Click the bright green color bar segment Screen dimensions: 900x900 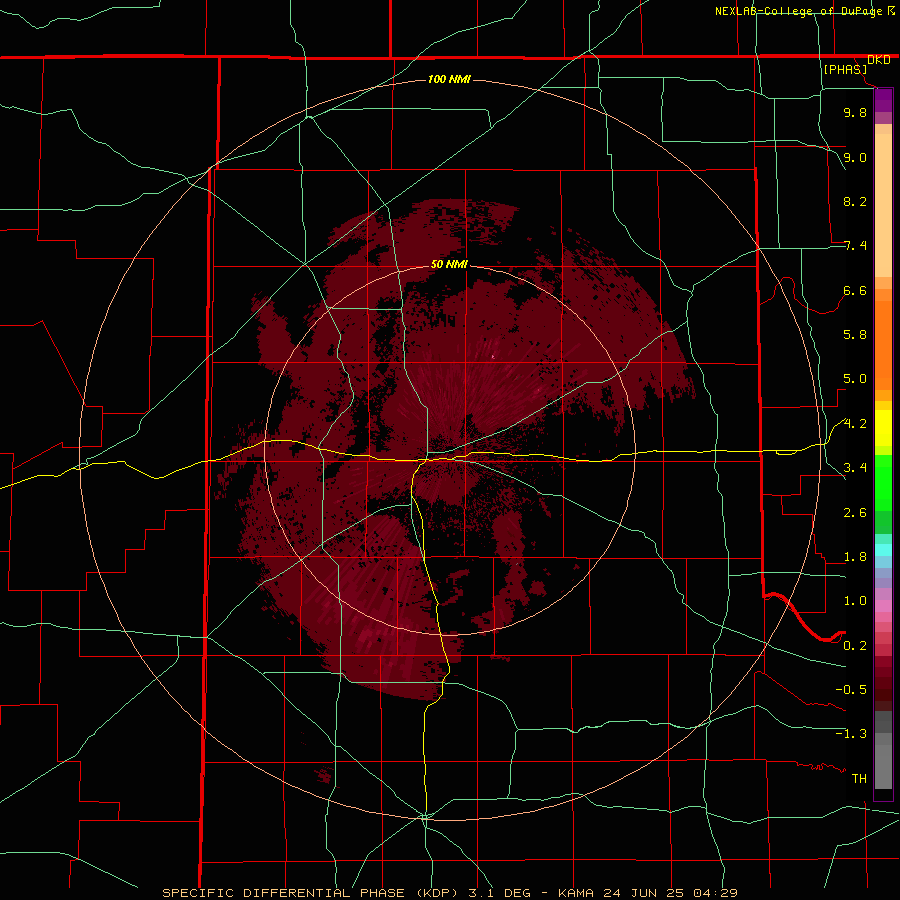883,484
